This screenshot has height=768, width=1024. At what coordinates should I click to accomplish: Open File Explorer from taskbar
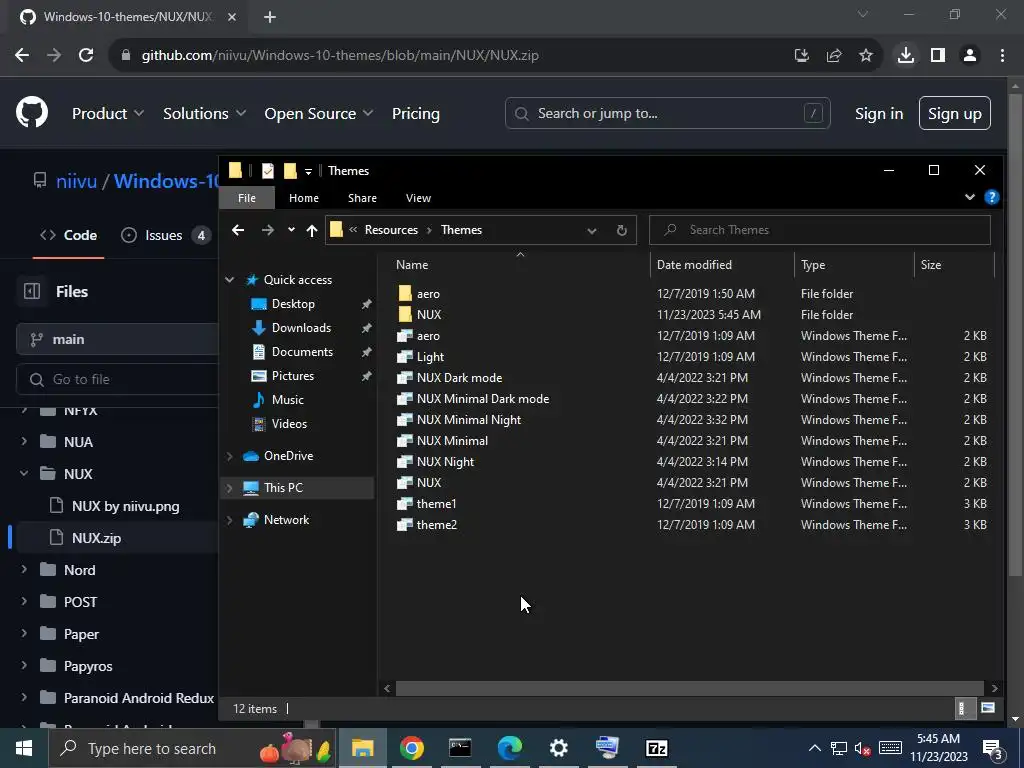click(362, 748)
